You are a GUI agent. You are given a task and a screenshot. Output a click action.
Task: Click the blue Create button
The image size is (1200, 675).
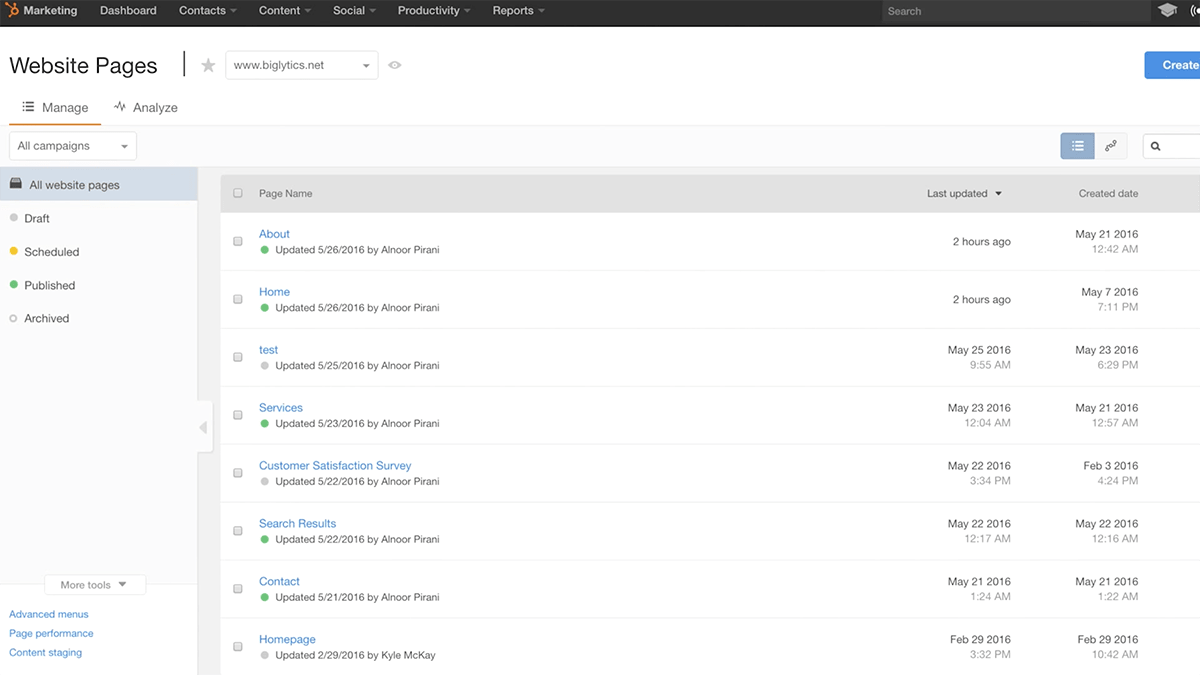click(1173, 65)
